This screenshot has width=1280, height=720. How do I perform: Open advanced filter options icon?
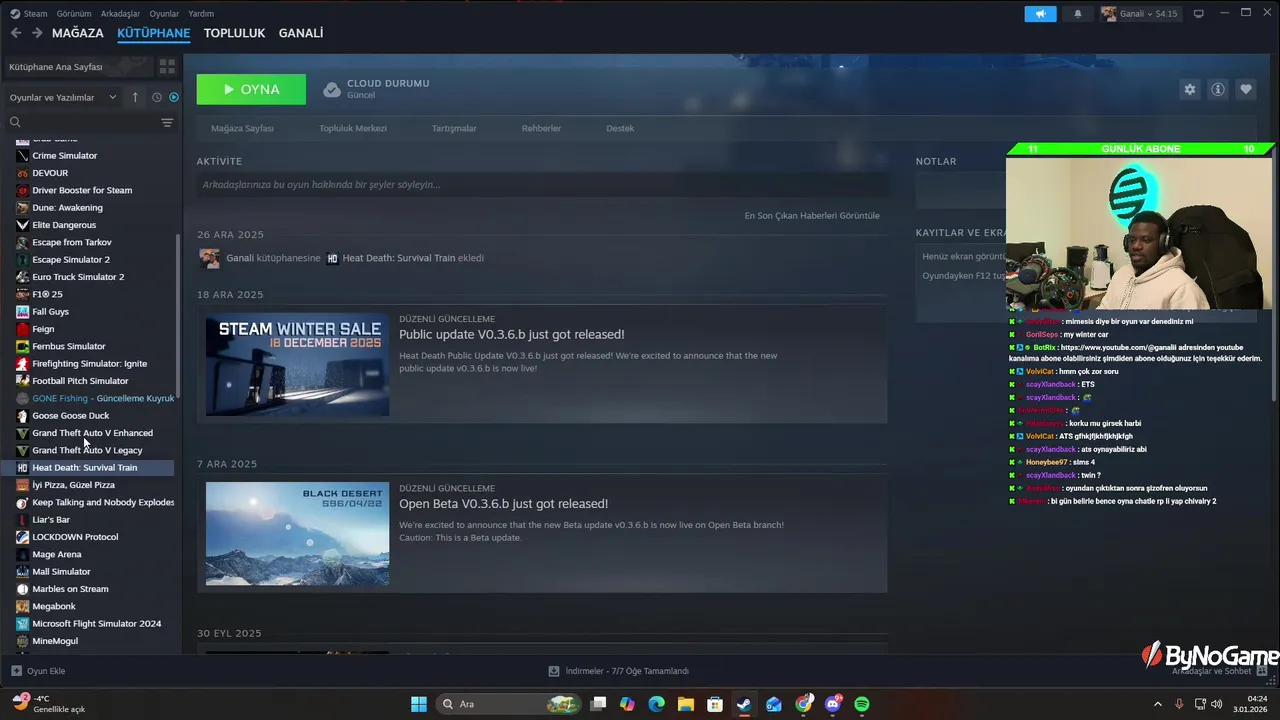(x=167, y=122)
